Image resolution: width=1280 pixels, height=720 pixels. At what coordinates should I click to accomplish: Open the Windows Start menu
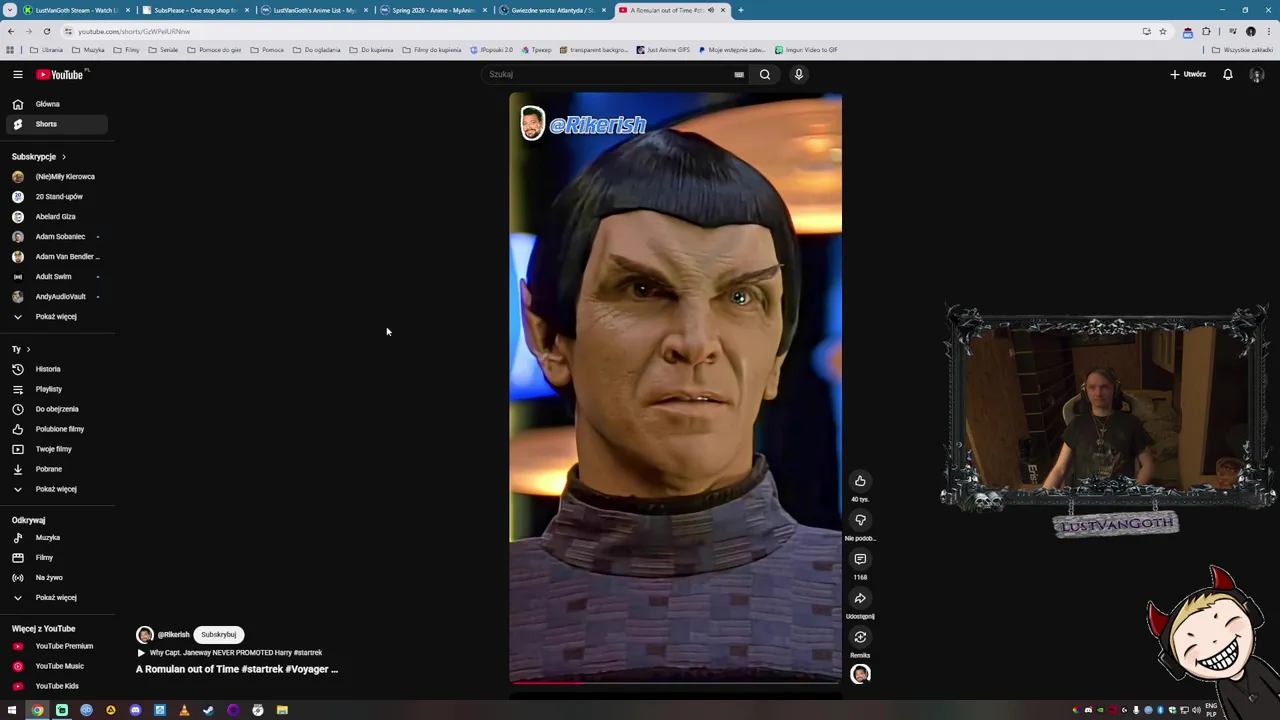pos(12,710)
